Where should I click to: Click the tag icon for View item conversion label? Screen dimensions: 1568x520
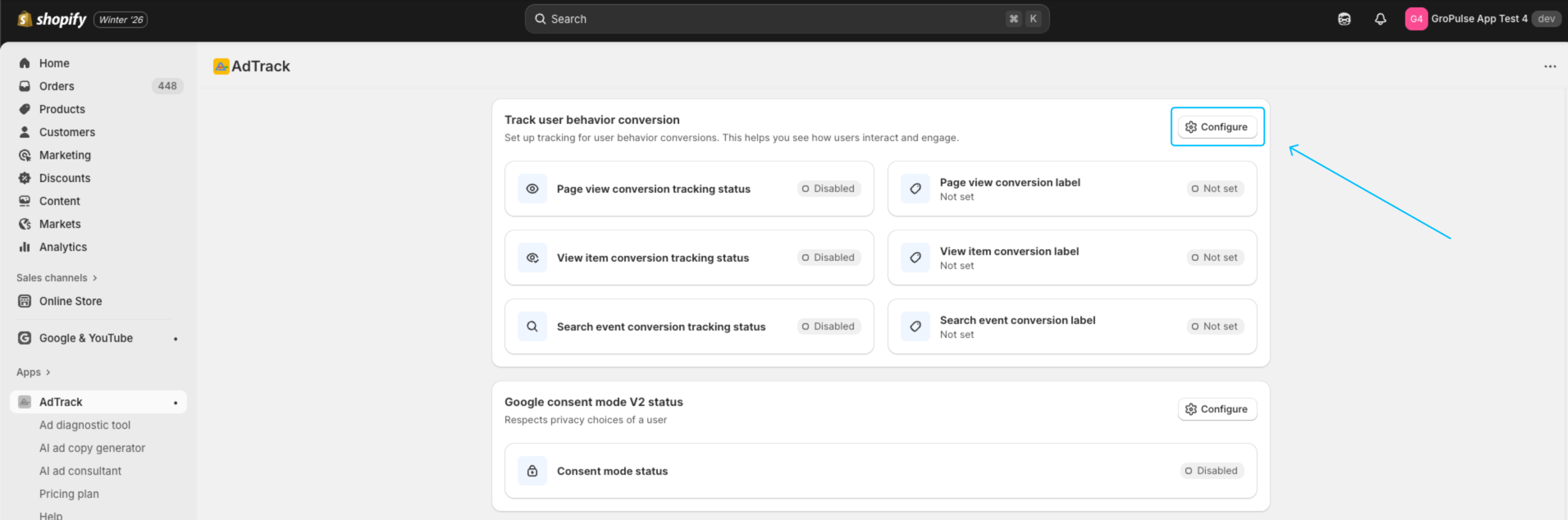tap(915, 258)
